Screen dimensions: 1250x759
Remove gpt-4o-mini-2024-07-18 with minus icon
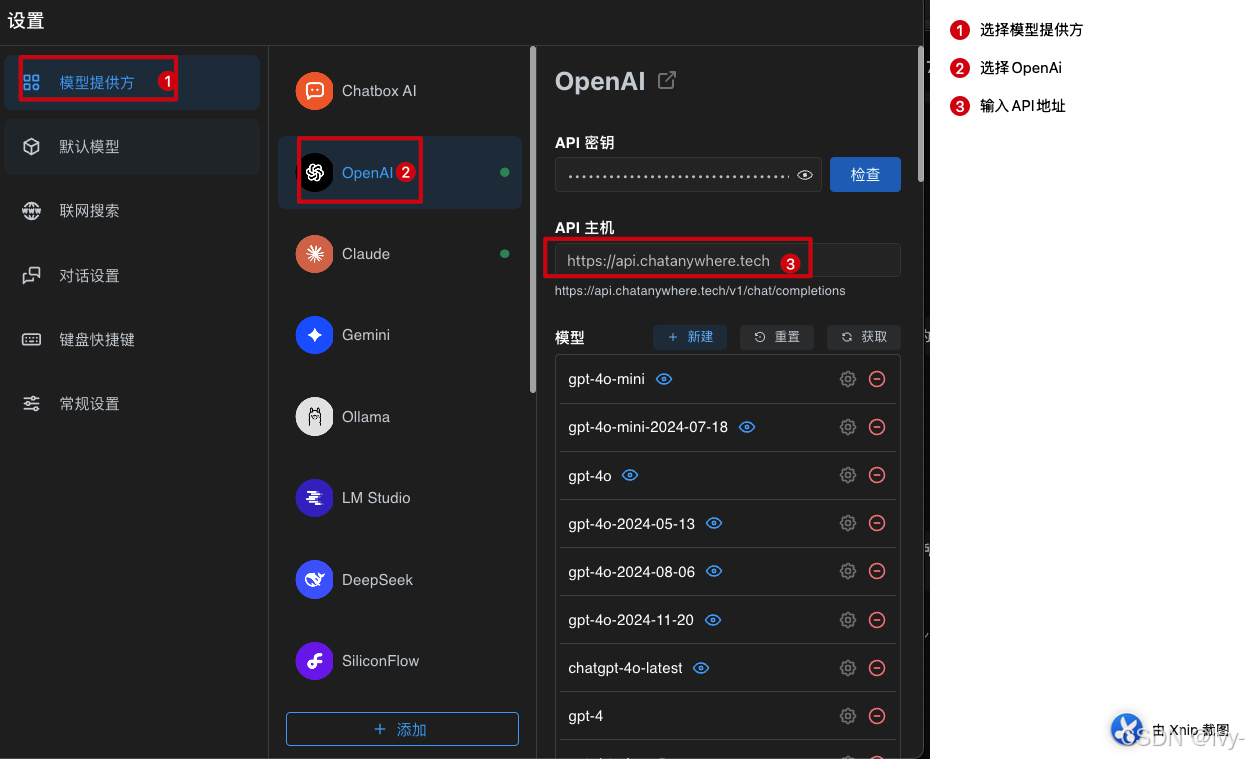(877, 427)
